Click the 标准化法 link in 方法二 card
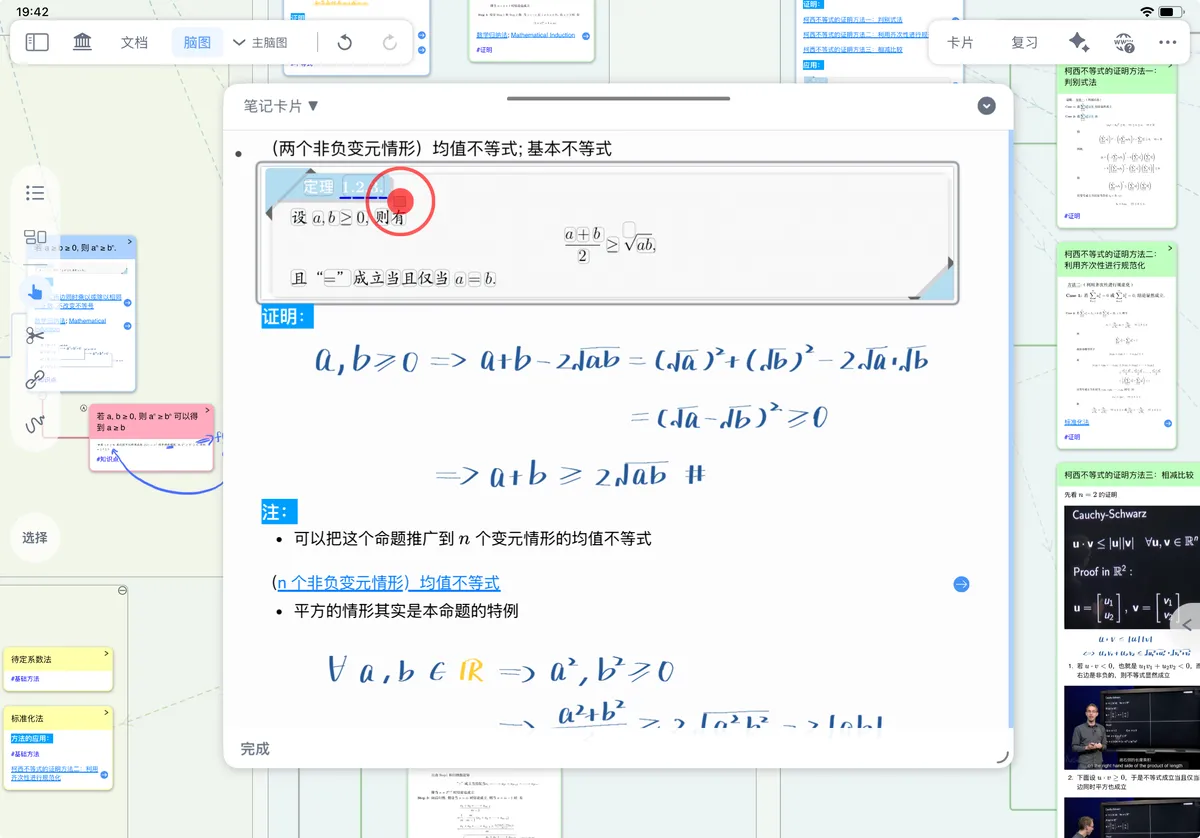 1078,423
